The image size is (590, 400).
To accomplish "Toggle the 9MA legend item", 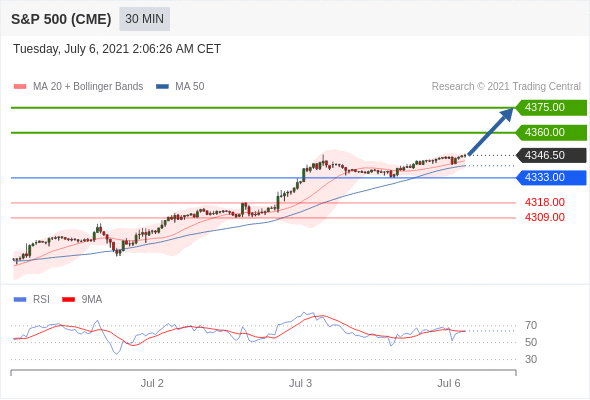I will 82,300.
